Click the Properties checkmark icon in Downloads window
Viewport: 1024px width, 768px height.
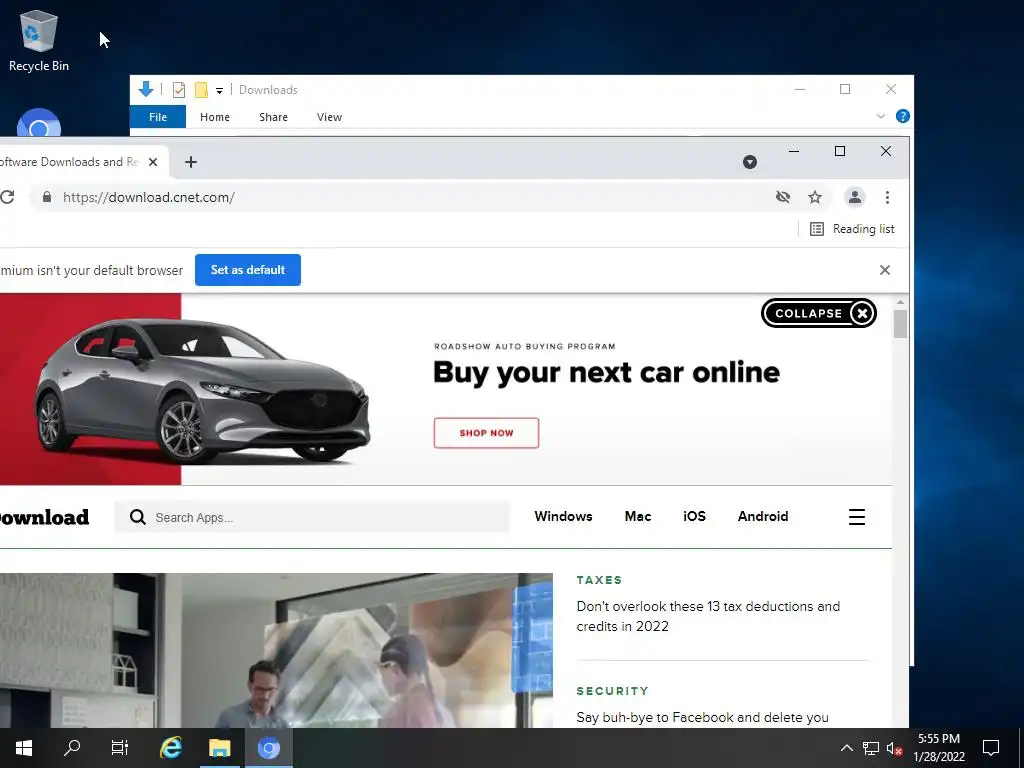(178, 90)
